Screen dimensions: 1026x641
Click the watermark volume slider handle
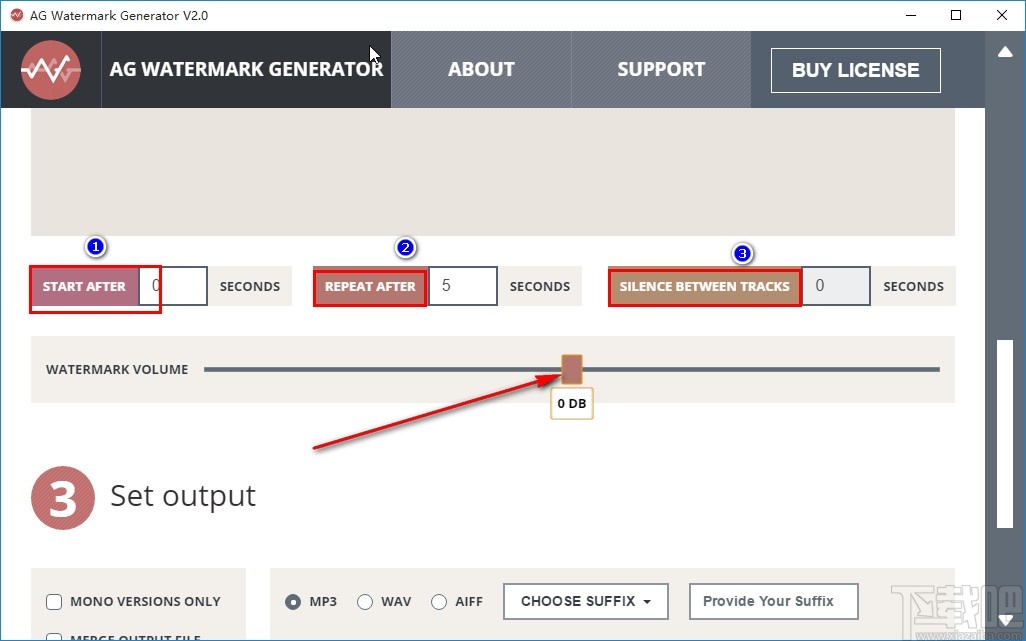[572, 370]
